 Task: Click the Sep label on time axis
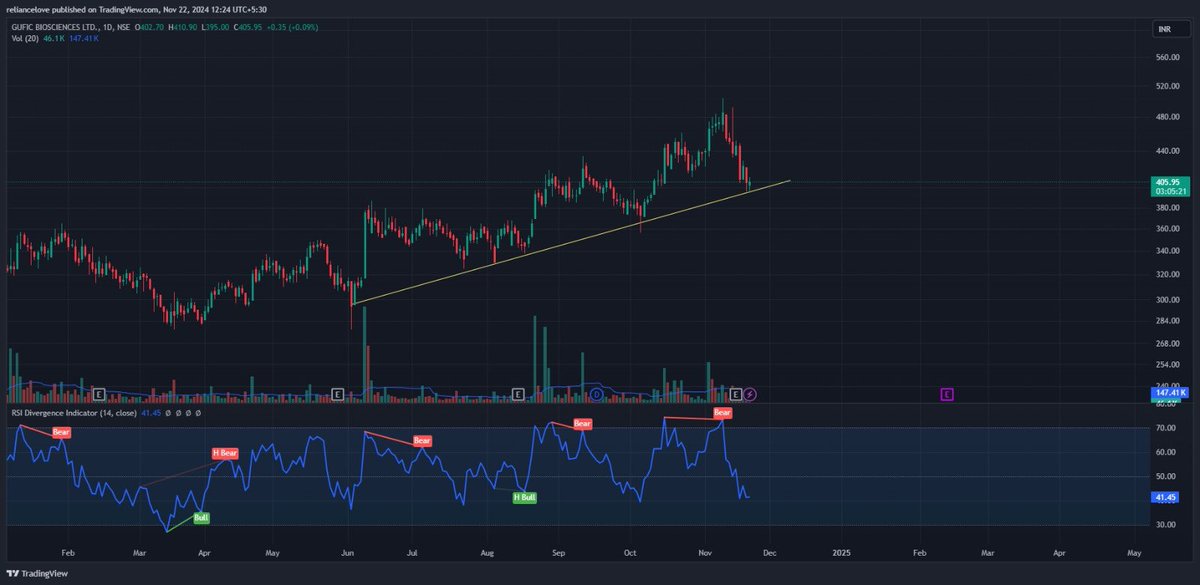pyautogui.click(x=559, y=551)
